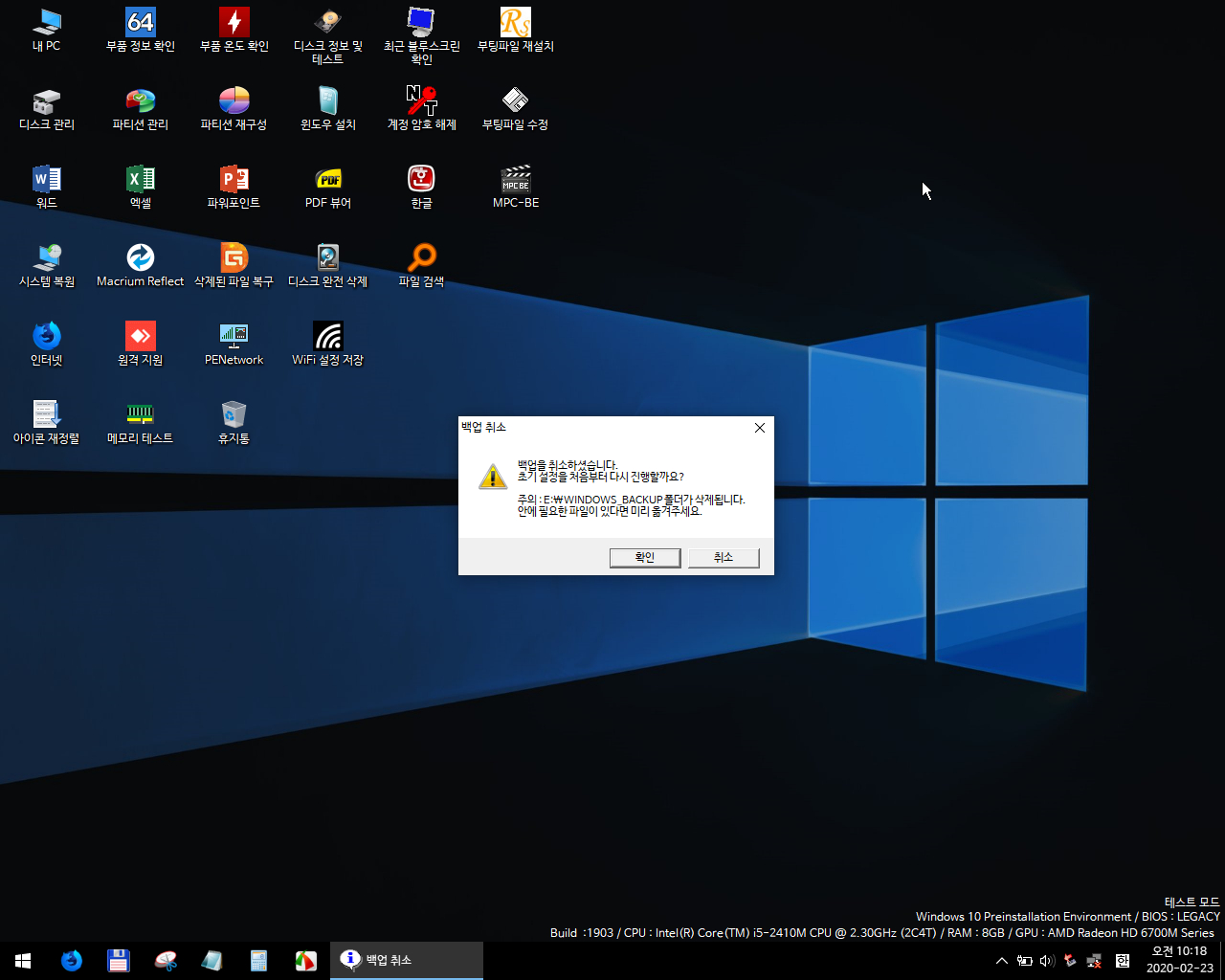Open 부팅파일 재설치 icon
The image size is (1225, 980).
515,31
